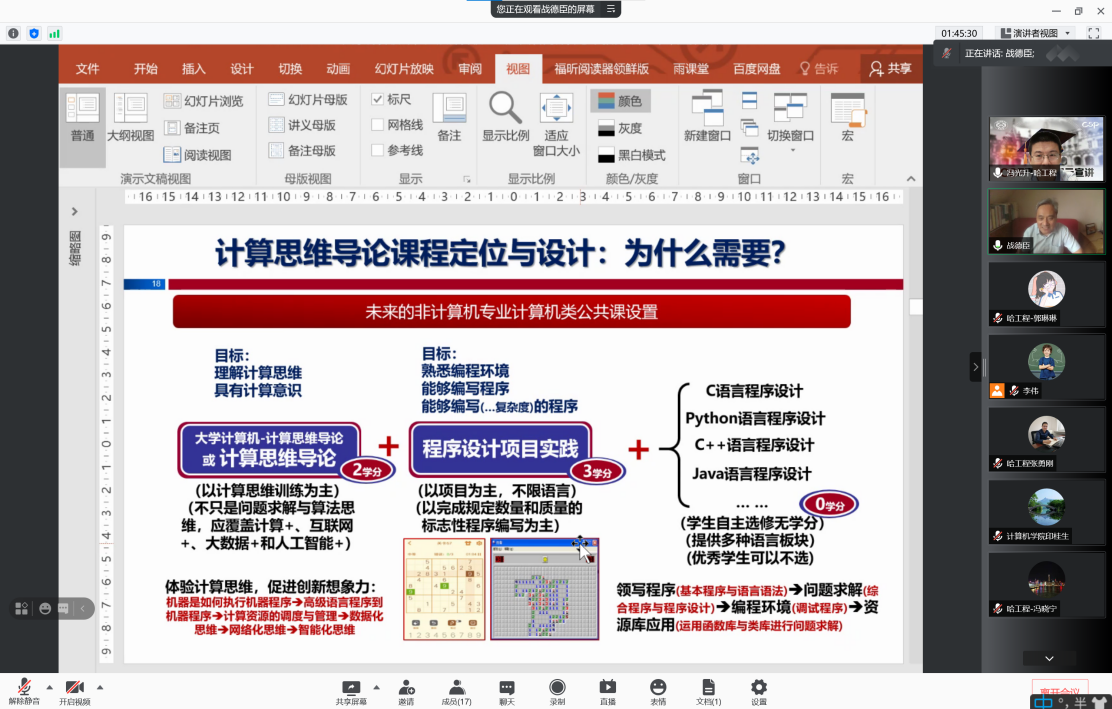Open audio options arrow beside 解除静音
The width and height of the screenshot is (1112, 709).
click(49, 687)
